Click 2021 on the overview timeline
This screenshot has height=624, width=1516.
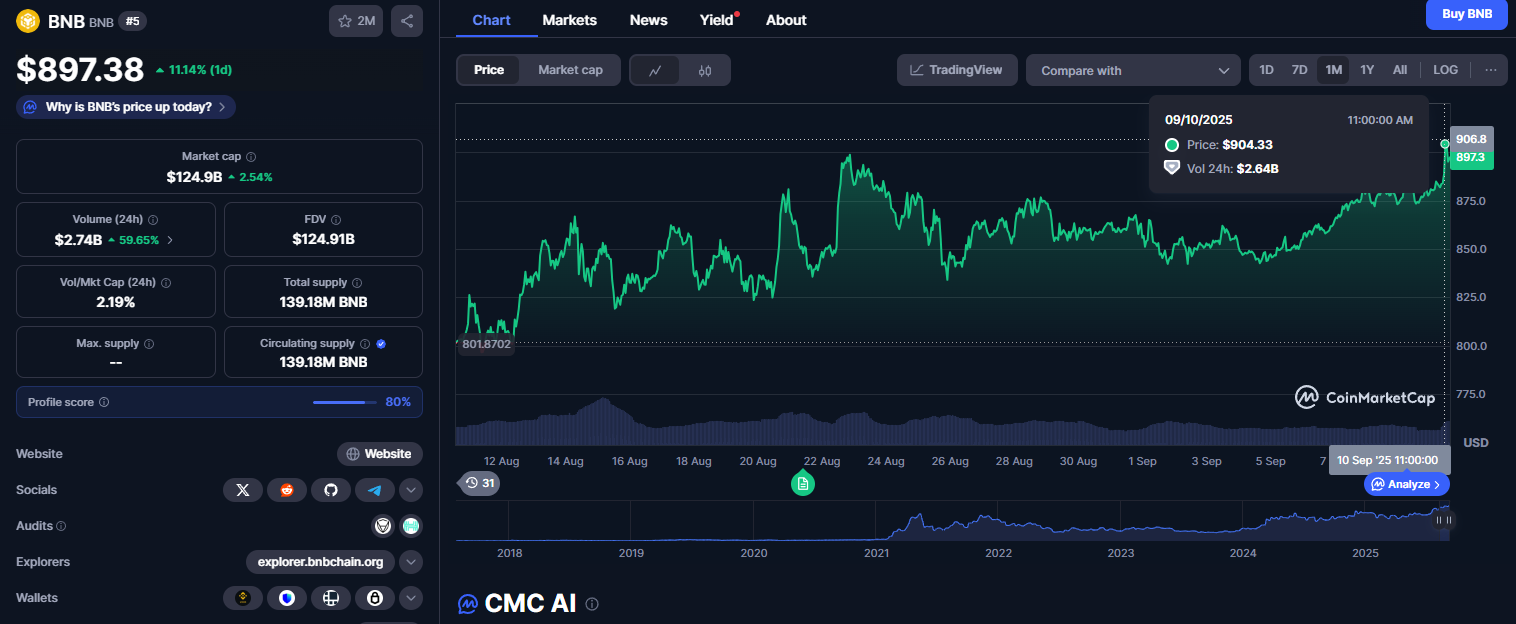[877, 553]
